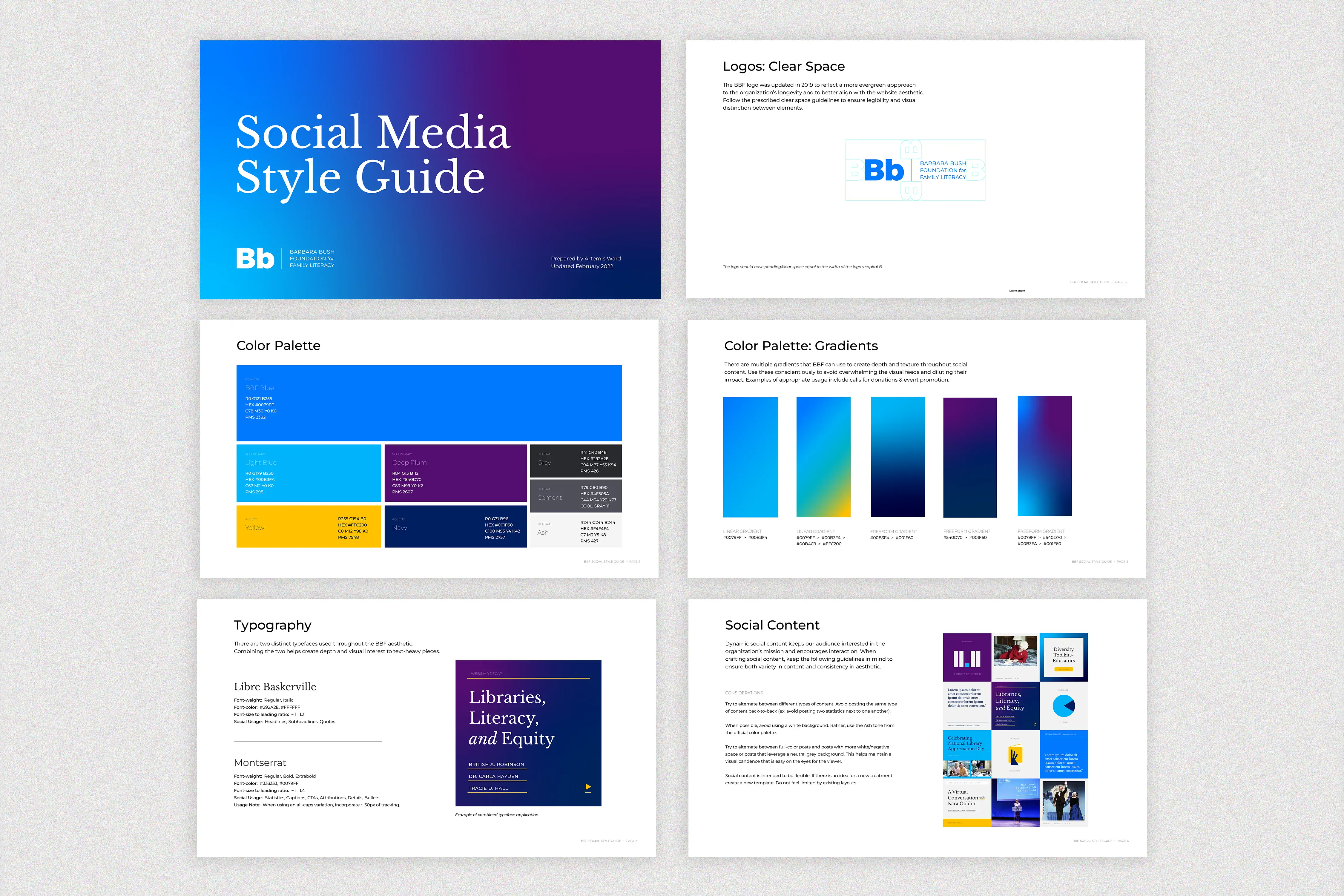Viewport: 1344px width, 896px height.
Task: Click 'DR. CARLA HAYDEN' on the typography example card
Action: [493, 777]
